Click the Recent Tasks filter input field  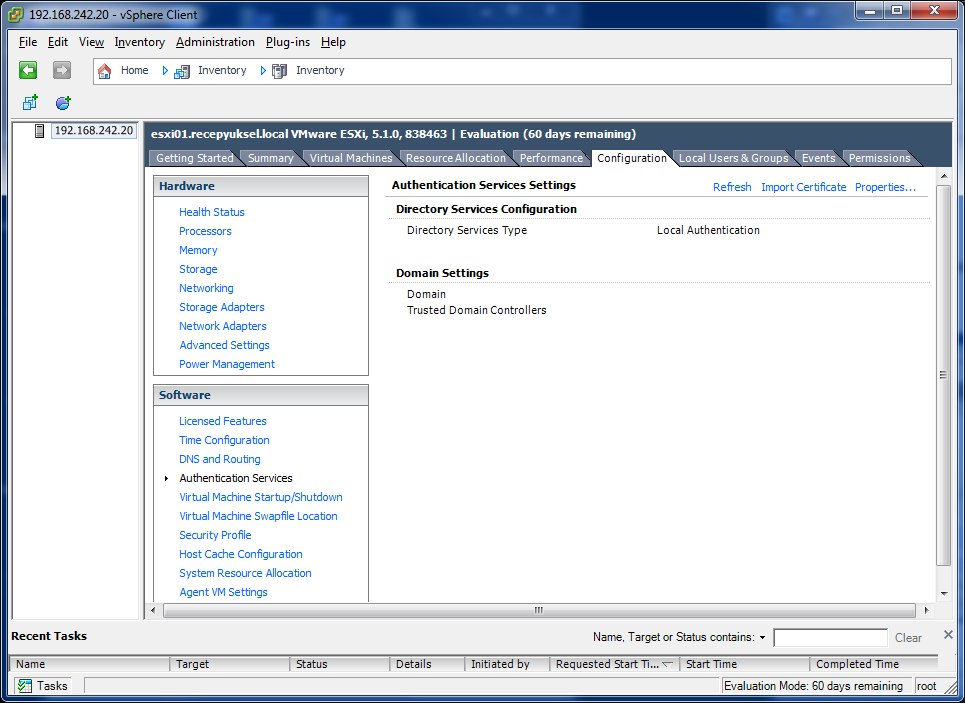pos(830,638)
